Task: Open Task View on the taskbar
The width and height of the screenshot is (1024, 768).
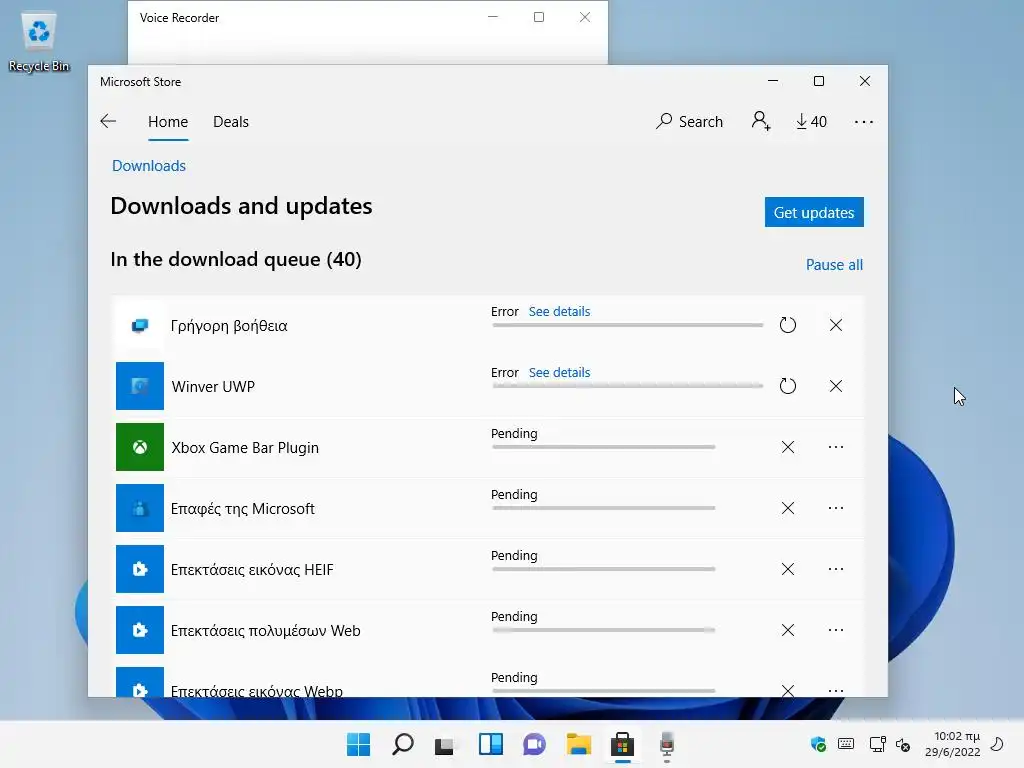Action: point(445,744)
